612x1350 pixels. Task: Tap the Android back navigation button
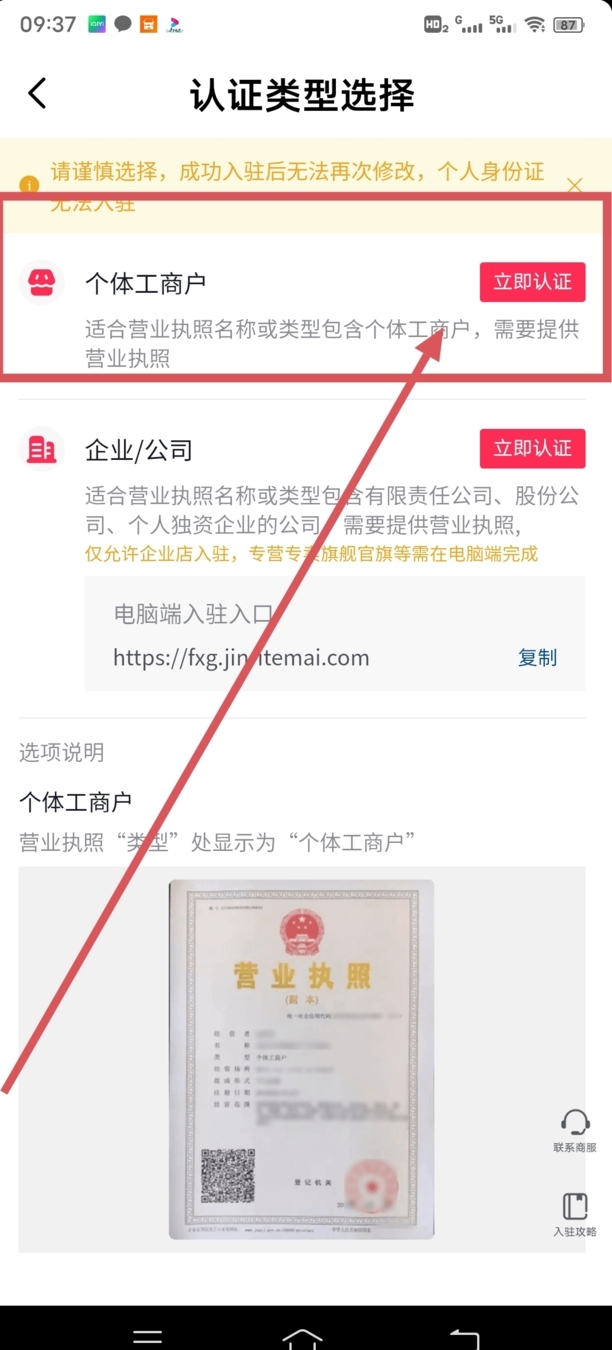(x=464, y=1337)
